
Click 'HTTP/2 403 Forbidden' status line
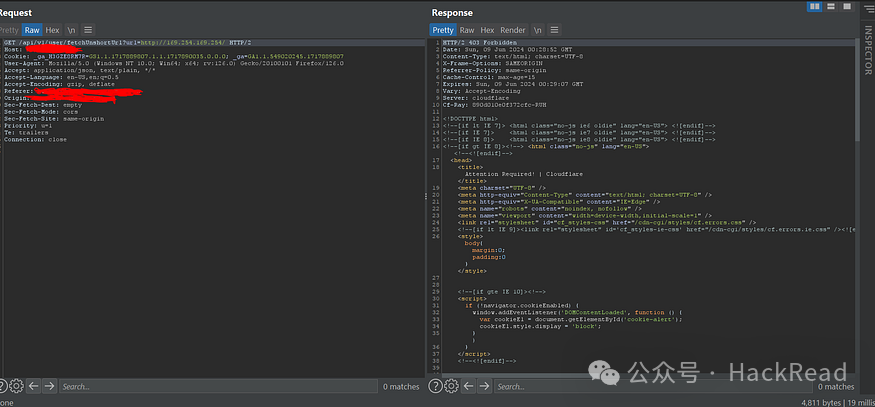pos(480,42)
